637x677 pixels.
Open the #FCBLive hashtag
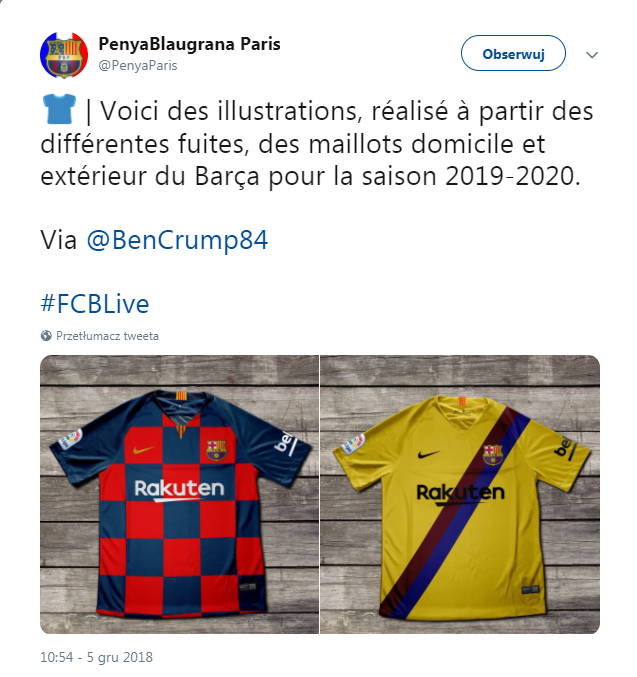pos(95,304)
